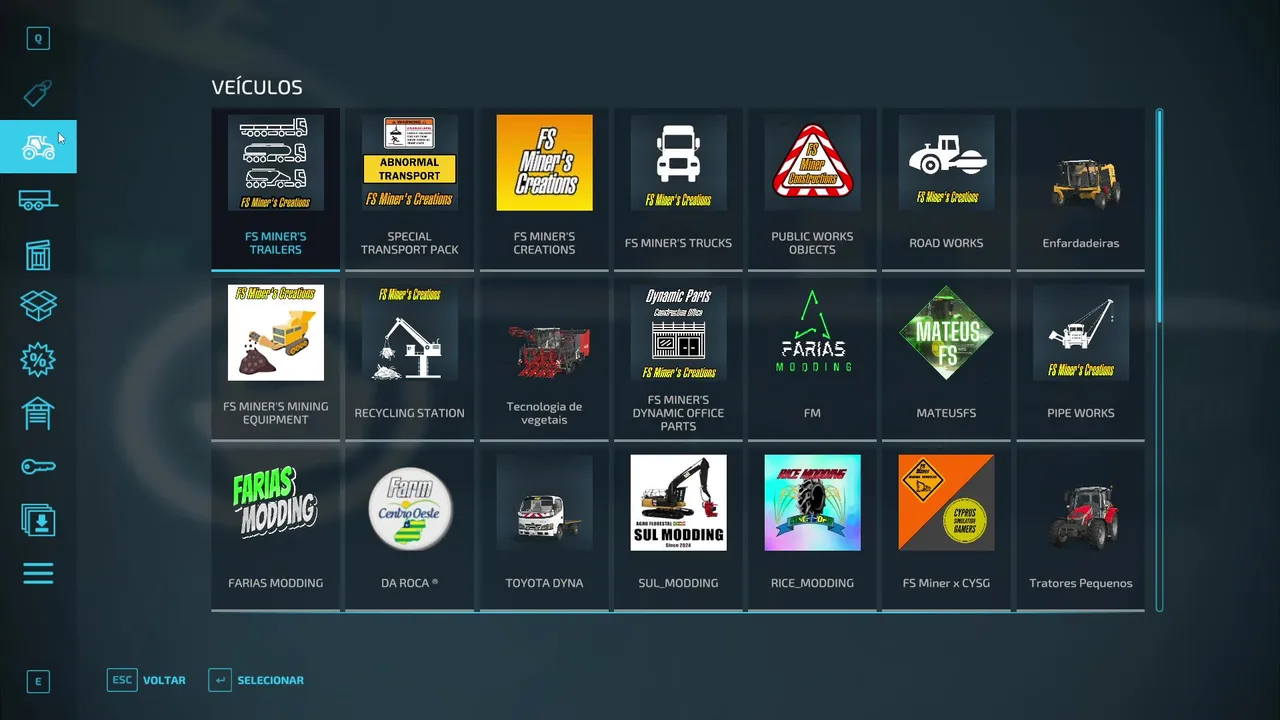Screen dimensions: 1280x720
Task: Click the Selecionar enter button
Action: 256,680
